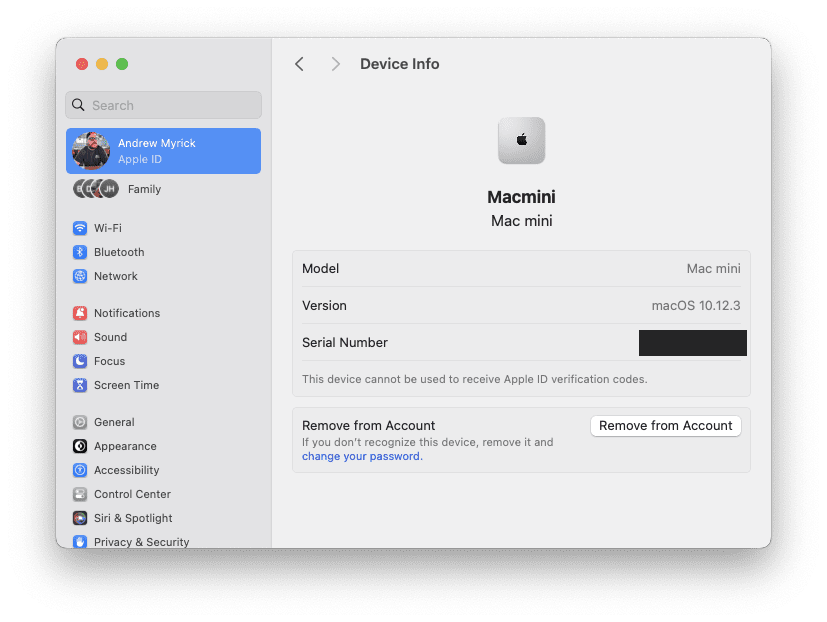The image size is (827, 622).
Task: Click the Screen Time hourglass icon
Action: (x=80, y=385)
